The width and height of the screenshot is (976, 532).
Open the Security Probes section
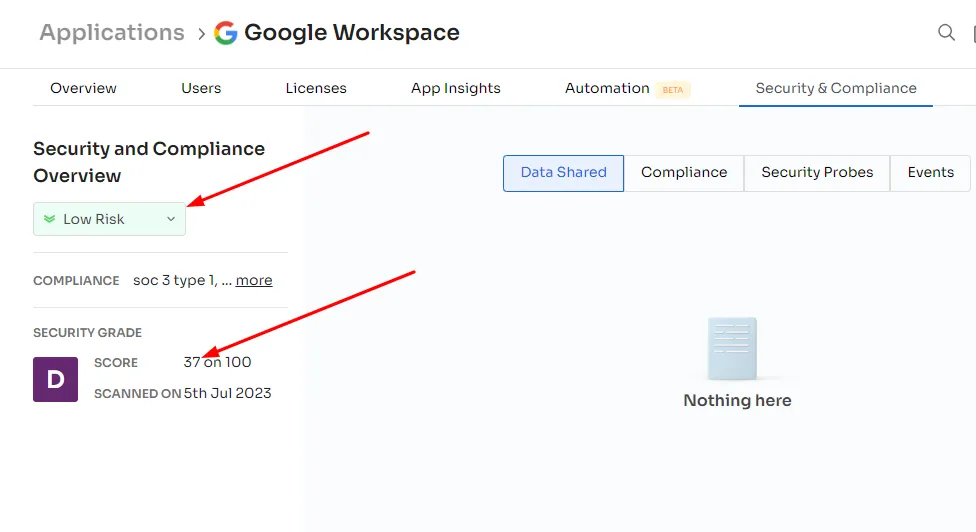click(817, 173)
